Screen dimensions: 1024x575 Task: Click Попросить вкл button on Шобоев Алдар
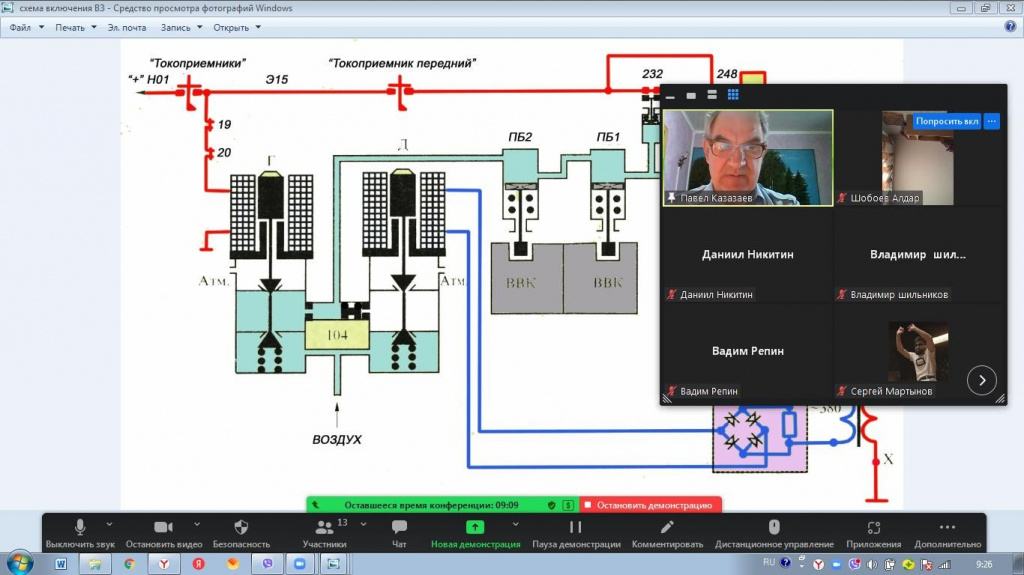click(946, 121)
